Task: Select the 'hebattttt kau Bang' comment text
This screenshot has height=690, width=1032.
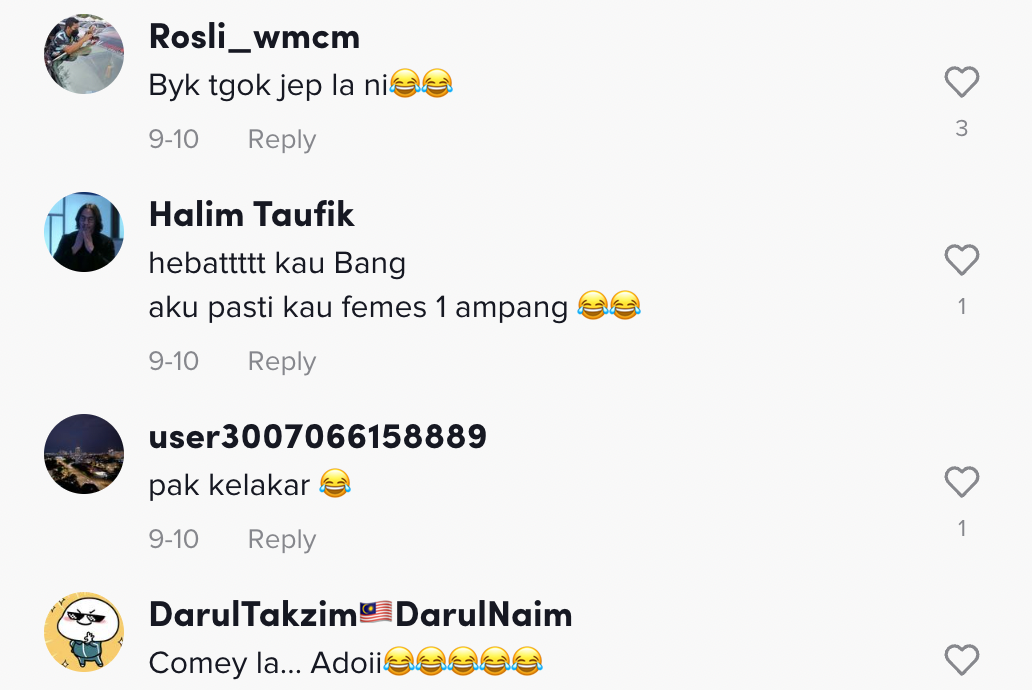Action: (x=277, y=263)
